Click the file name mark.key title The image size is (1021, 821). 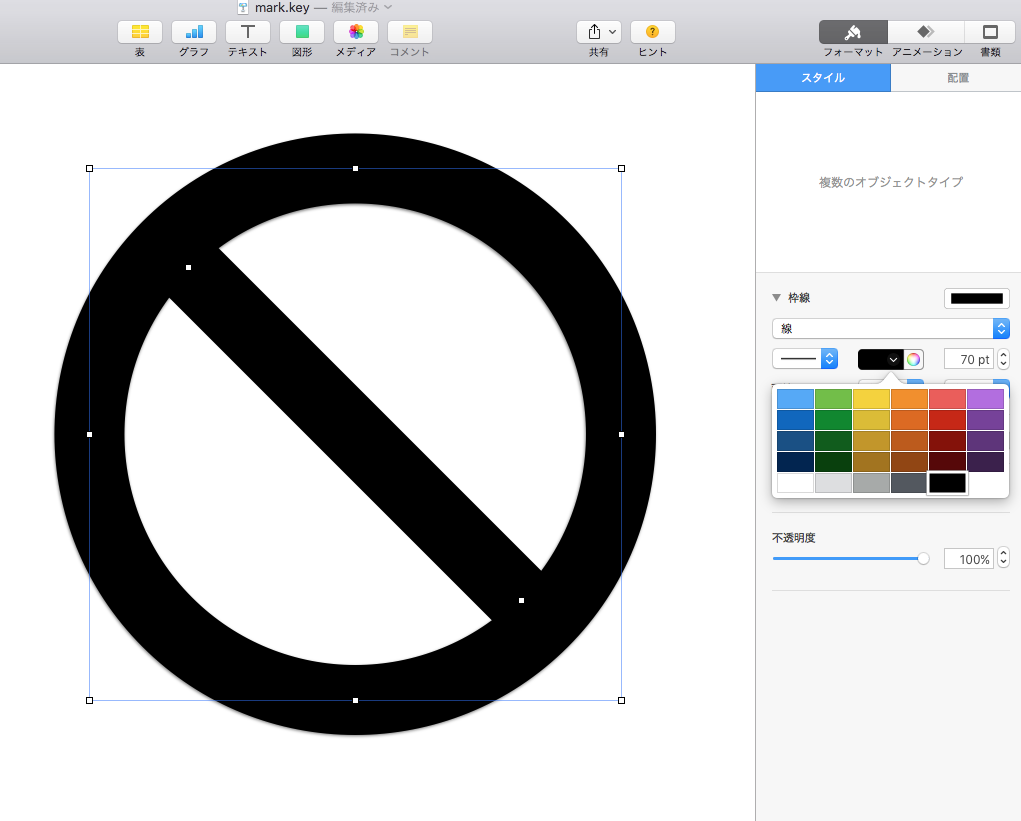pos(282,8)
